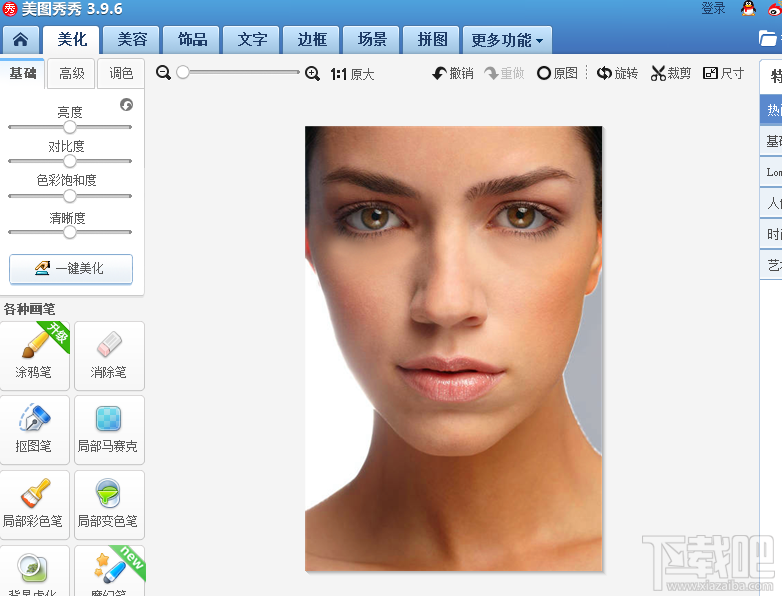Click the 旋转 rotate button
The width and height of the screenshot is (782, 596).
pos(617,73)
